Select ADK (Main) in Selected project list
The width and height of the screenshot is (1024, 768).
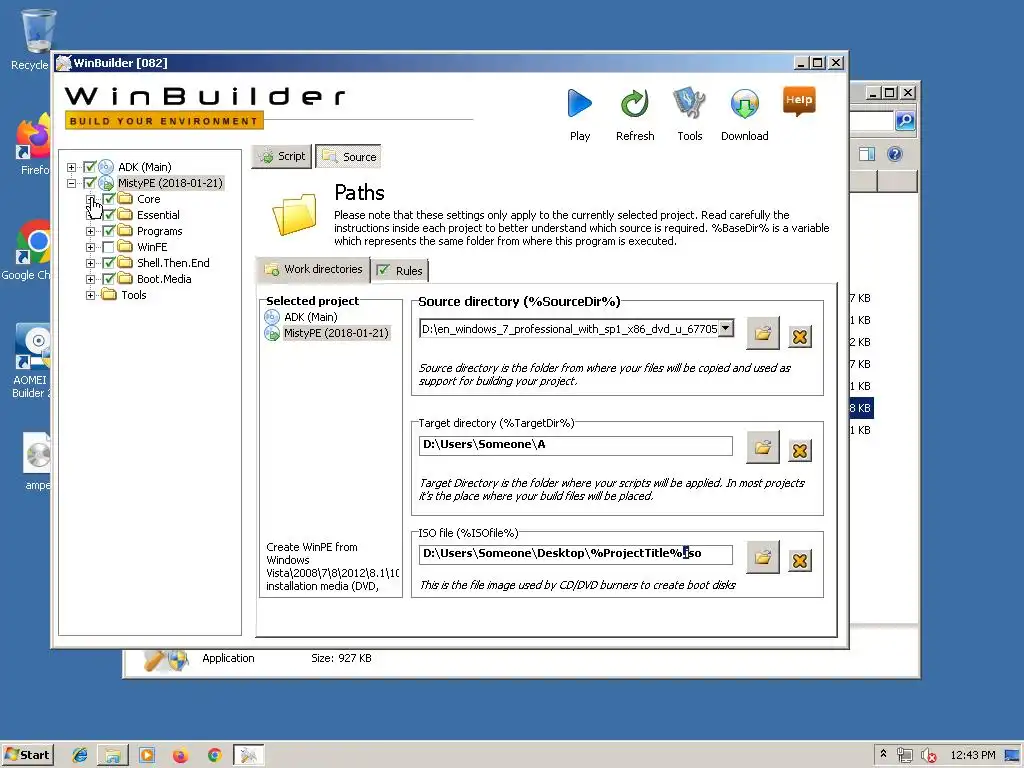tap(310, 317)
